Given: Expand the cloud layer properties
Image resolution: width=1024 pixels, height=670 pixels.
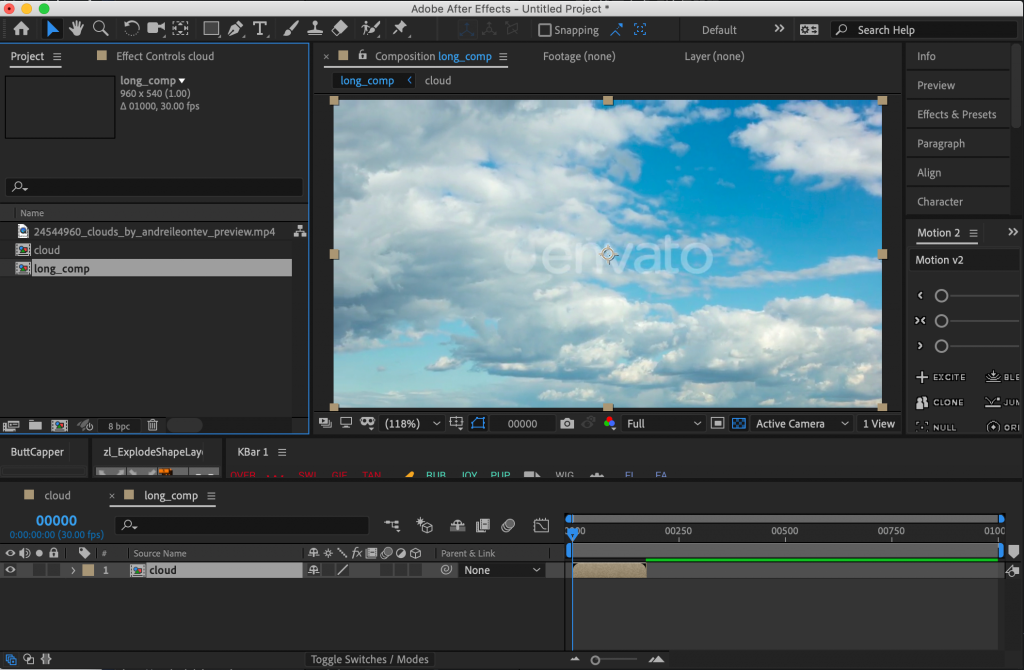Looking at the screenshot, I should (72, 570).
